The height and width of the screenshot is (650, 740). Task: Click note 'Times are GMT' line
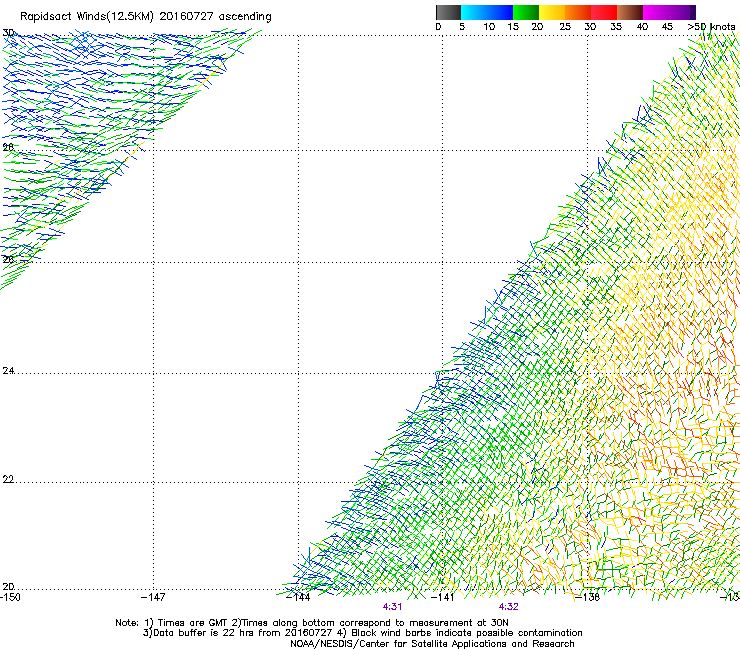click(x=312, y=623)
